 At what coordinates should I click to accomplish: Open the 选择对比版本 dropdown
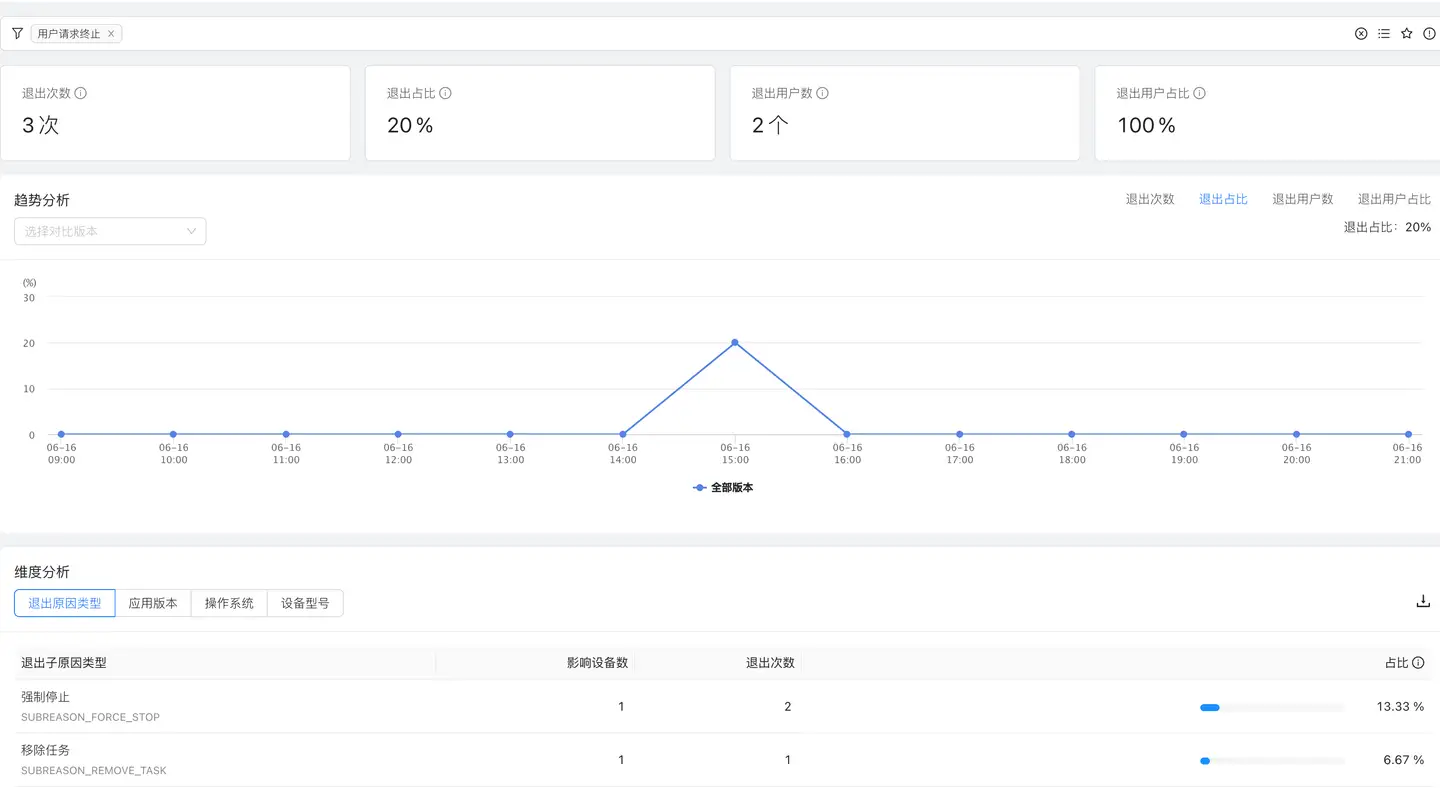click(110, 231)
